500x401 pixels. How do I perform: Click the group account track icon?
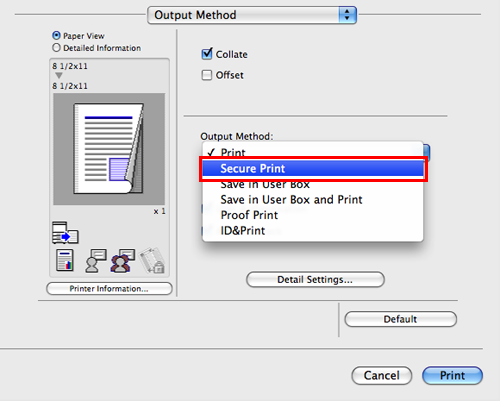[123, 261]
